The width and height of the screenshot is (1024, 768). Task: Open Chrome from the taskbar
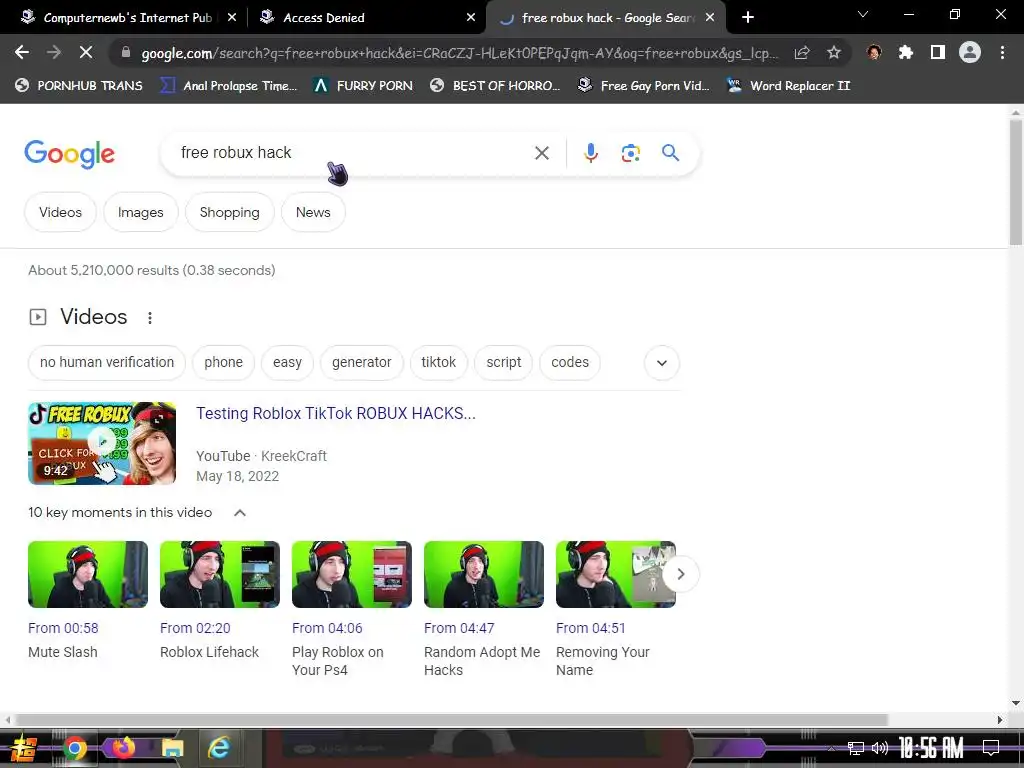[x=74, y=748]
